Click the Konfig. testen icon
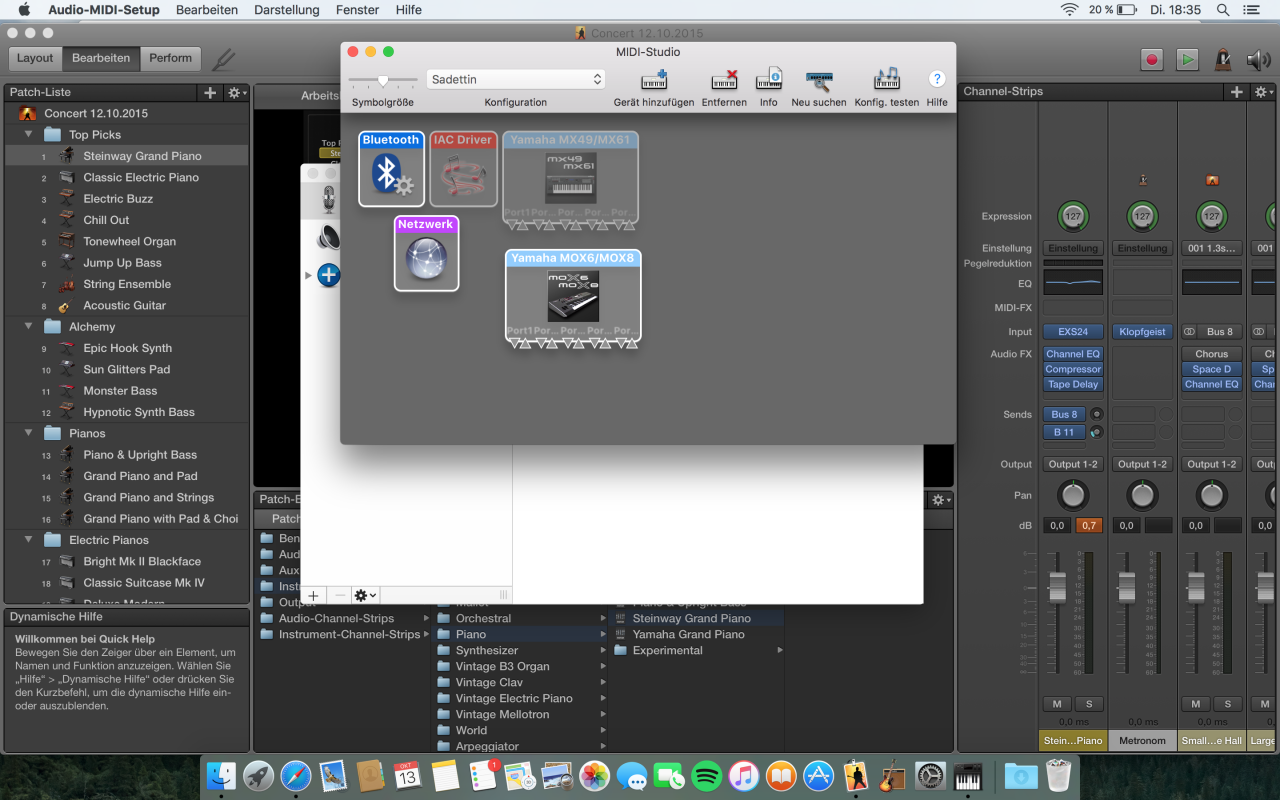This screenshot has height=800, width=1280. (886, 80)
